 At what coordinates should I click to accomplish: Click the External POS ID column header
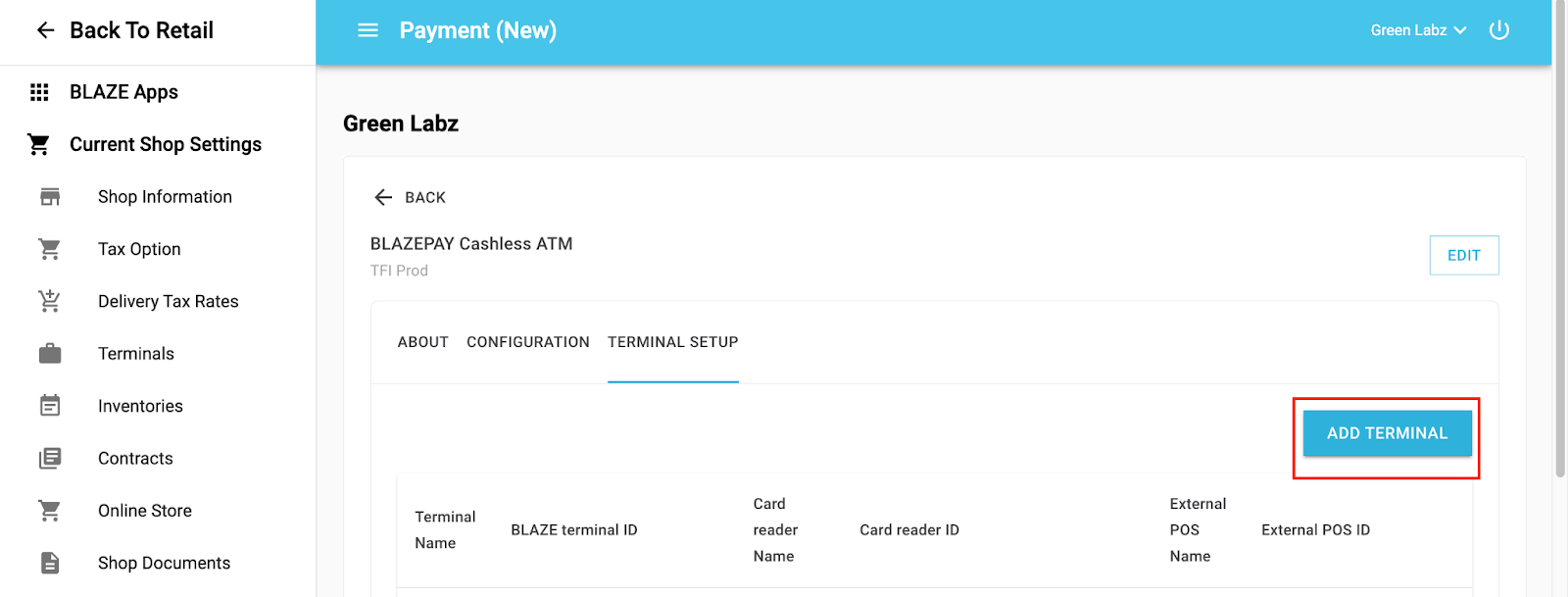1315,529
